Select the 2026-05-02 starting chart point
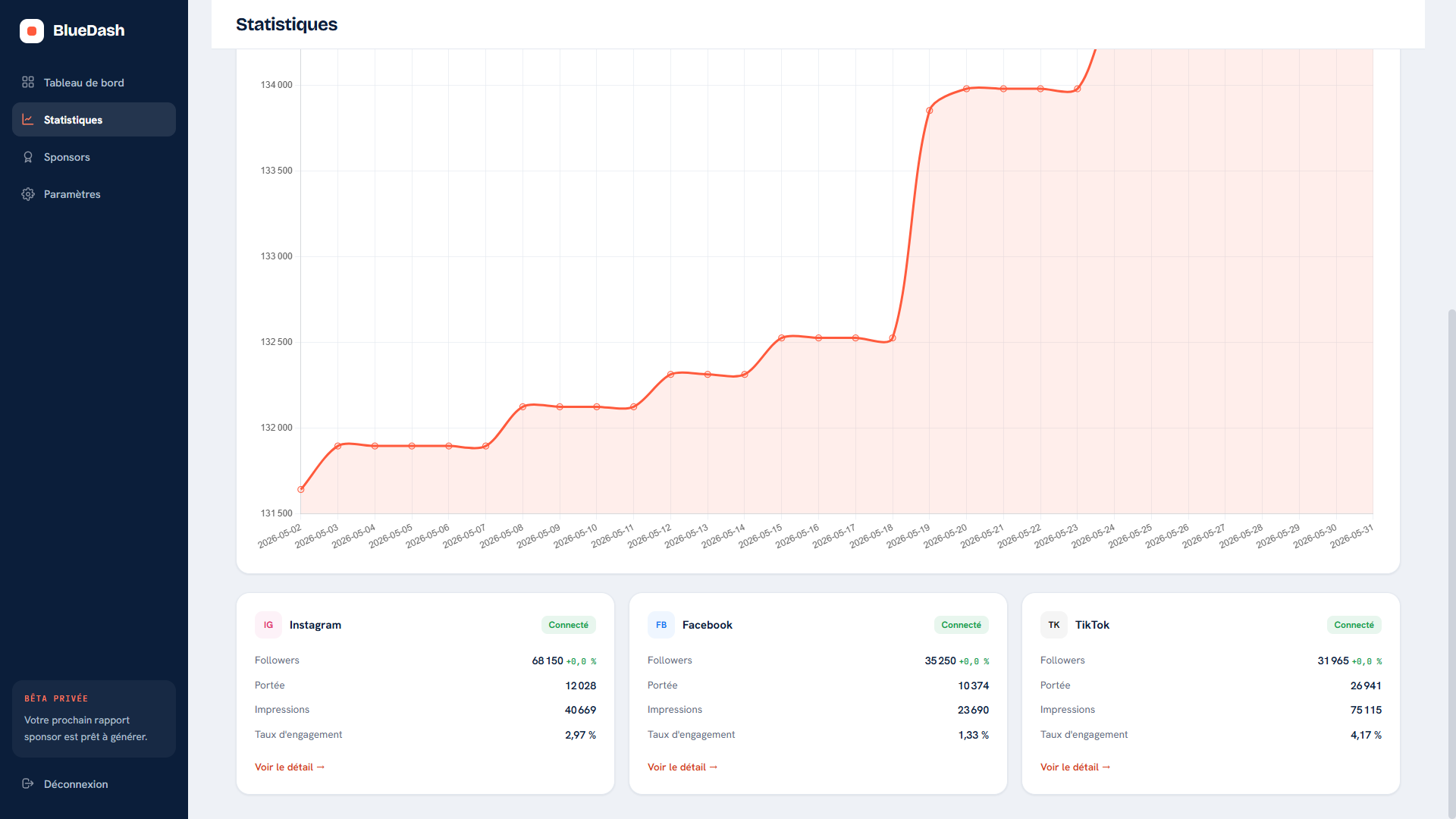 pos(301,489)
